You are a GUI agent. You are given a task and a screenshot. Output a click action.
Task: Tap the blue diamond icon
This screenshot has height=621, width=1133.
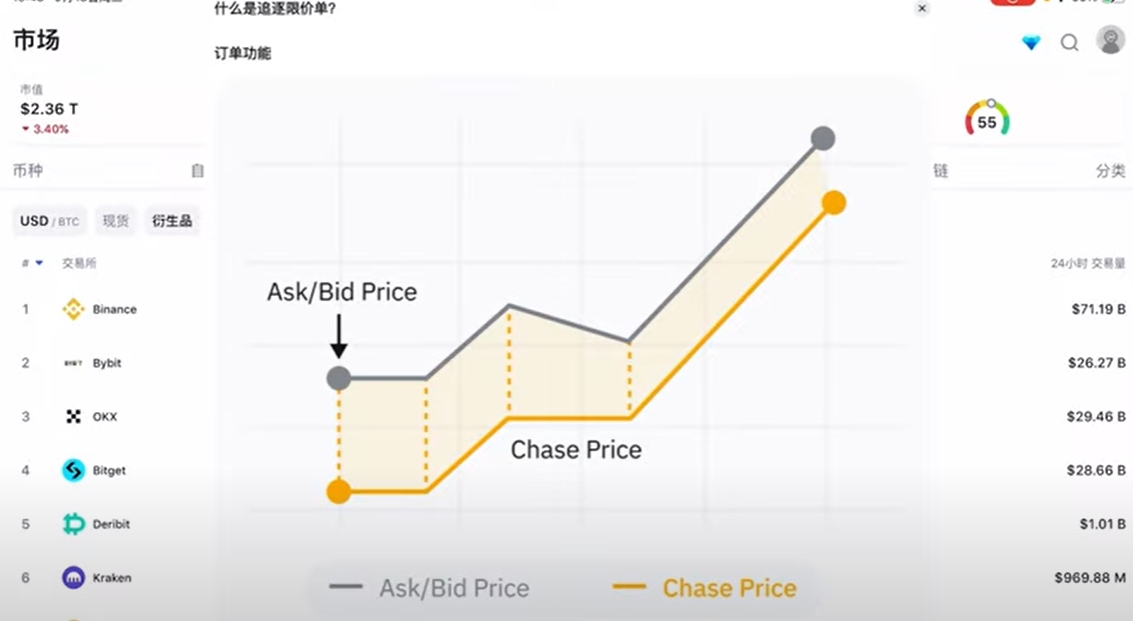[x=1031, y=43]
